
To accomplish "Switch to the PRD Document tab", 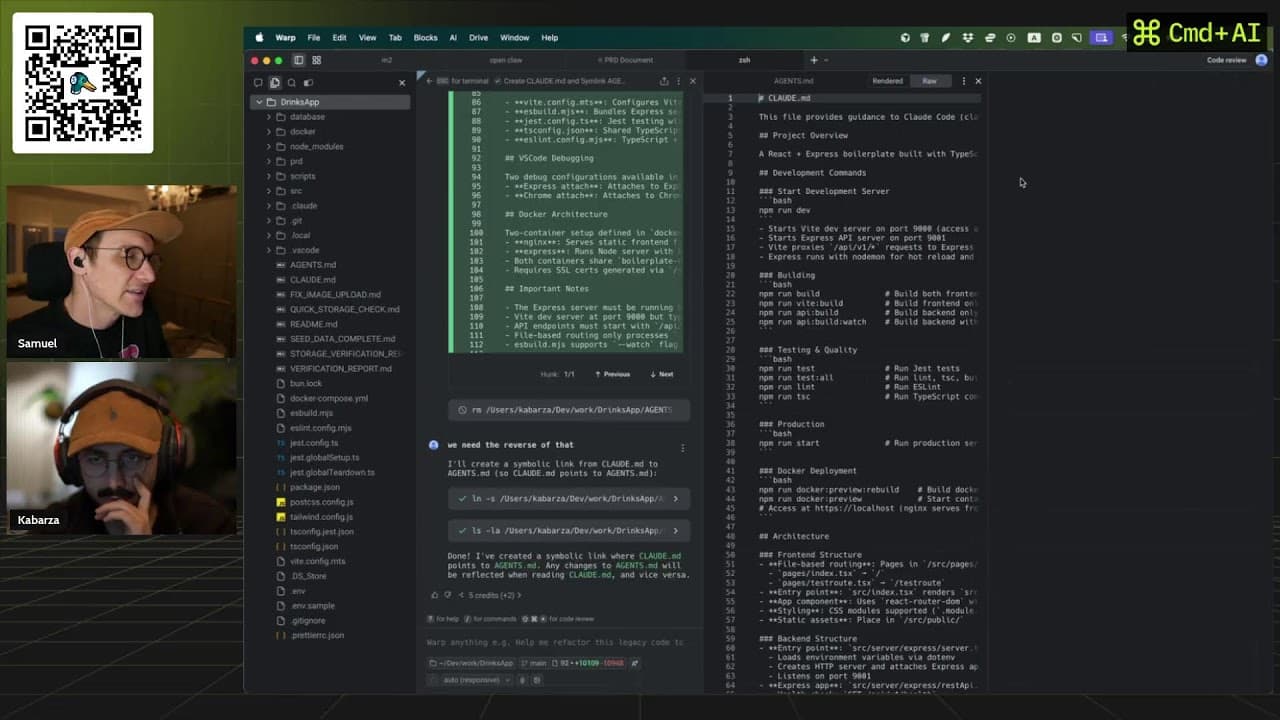I will pyautogui.click(x=625, y=60).
